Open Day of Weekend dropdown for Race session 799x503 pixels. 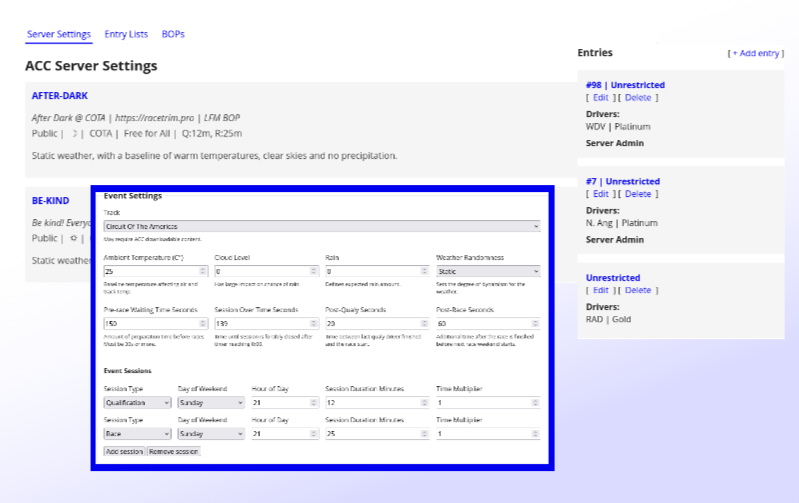pos(210,434)
